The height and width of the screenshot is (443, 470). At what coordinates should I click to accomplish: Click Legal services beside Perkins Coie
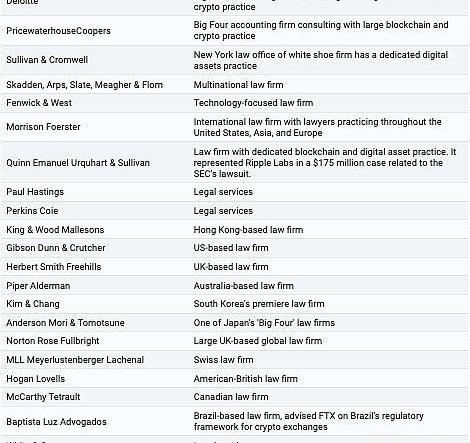pyautogui.click(x=223, y=211)
